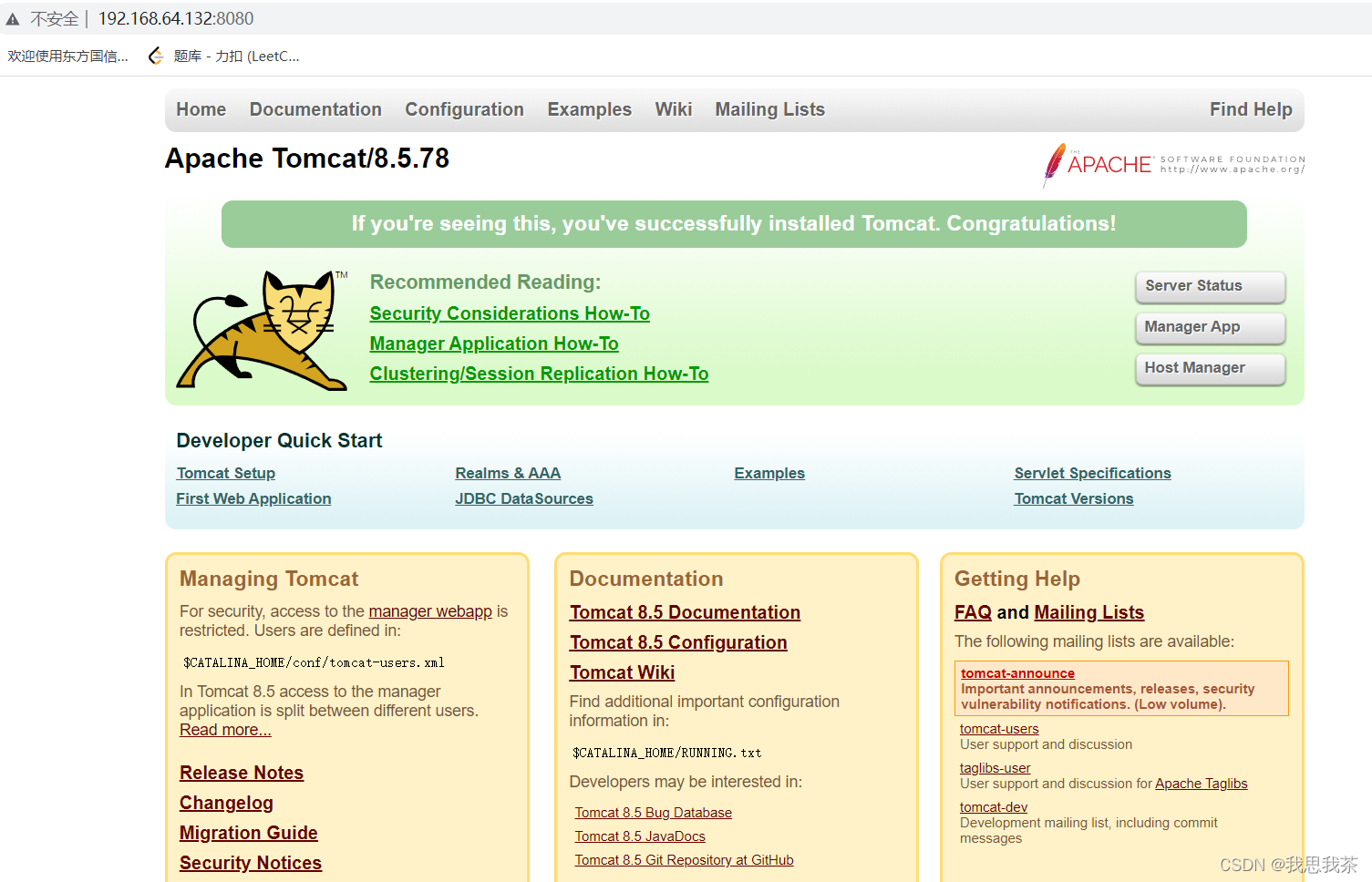Click the LeetCode bookmark icon
This screenshot has height=882, width=1372.
click(156, 56)
